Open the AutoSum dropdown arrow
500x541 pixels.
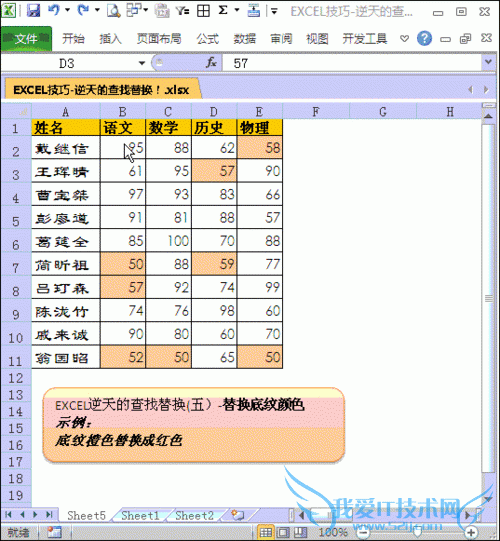[237, 10]
